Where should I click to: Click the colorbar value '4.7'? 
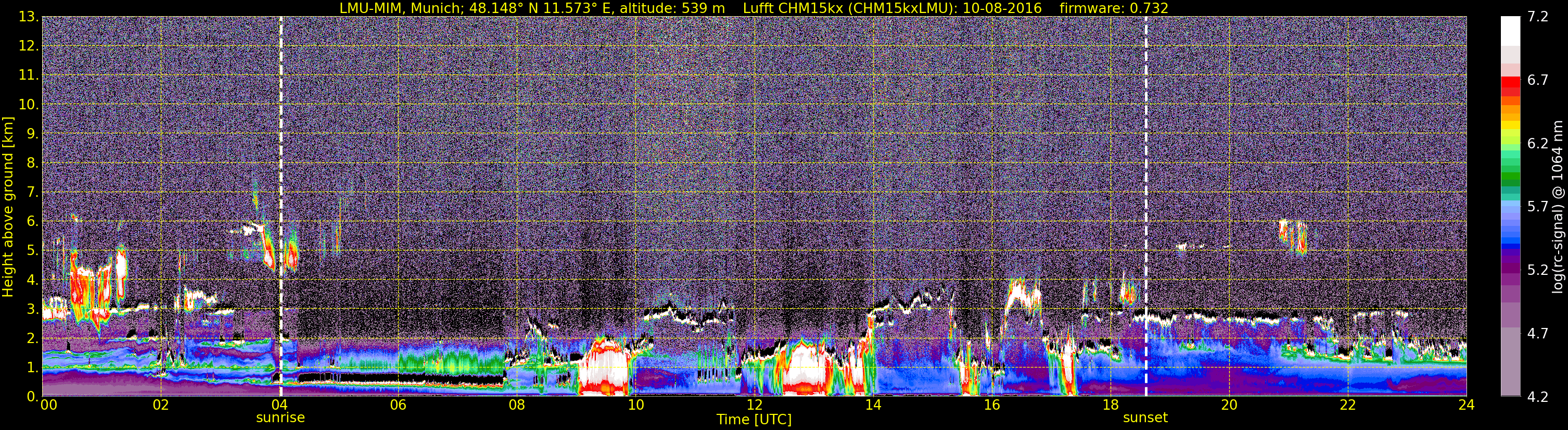click(1538, 333)
